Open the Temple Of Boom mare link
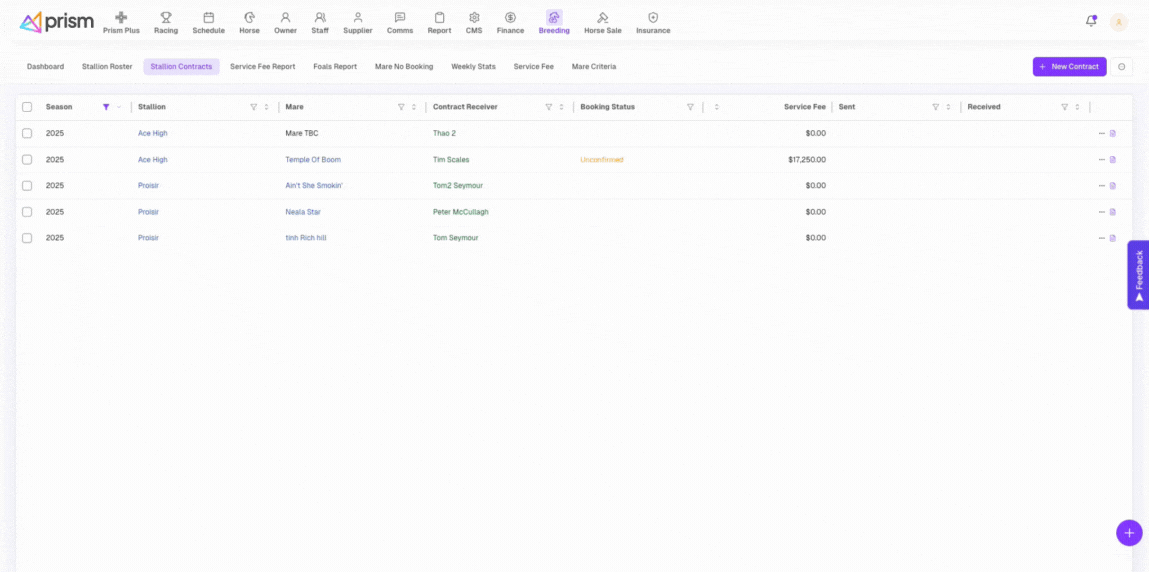This screenshot has width=1149, height=572. pos(313,160)
